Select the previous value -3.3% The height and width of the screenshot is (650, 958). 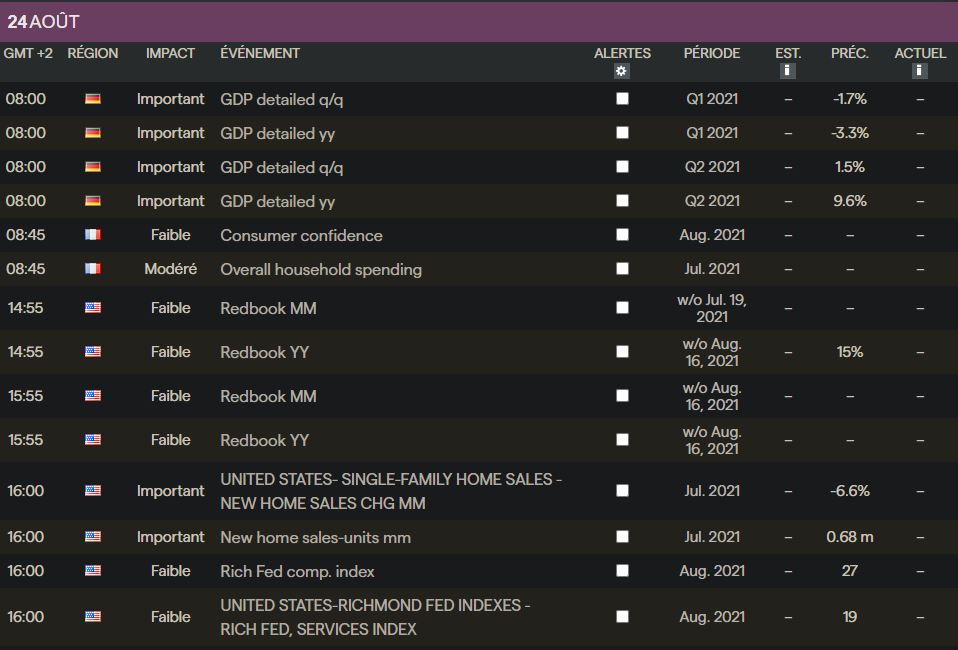(849, 133)
